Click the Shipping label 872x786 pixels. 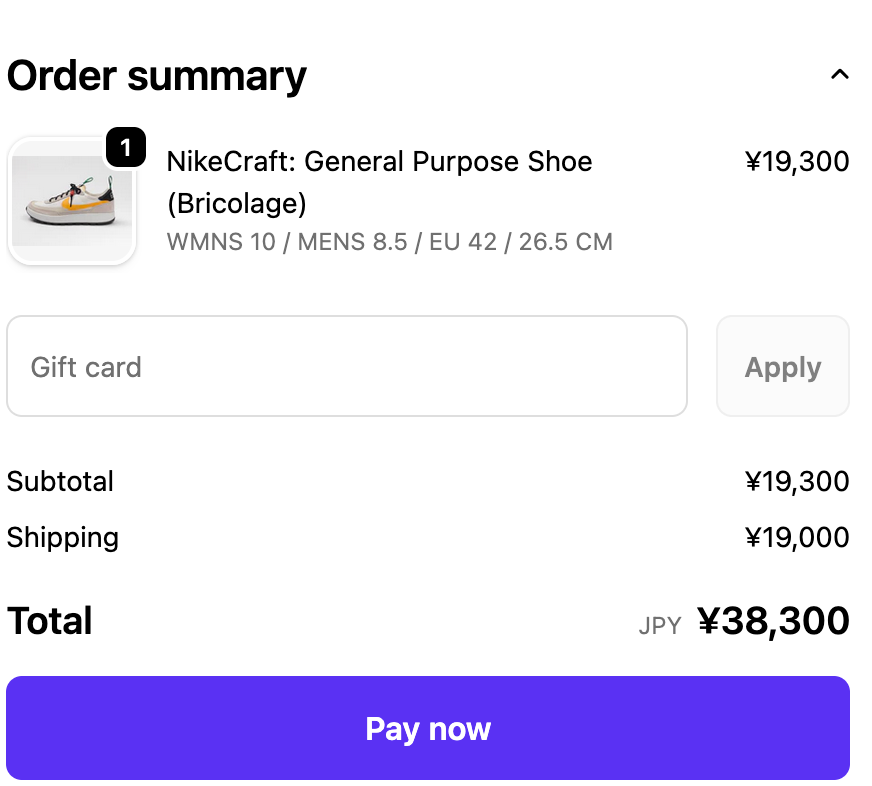[63, 537]
